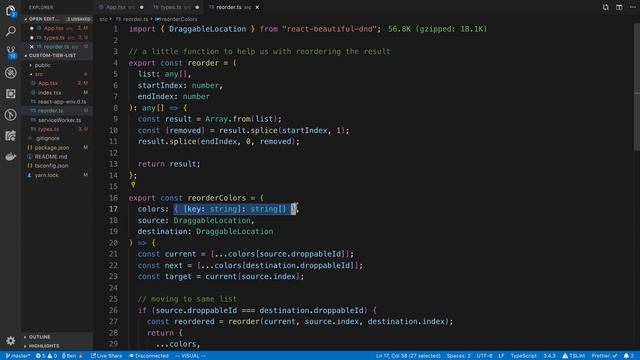Open the editor More Actions ellipsis
640x360 pixels.
633,7
